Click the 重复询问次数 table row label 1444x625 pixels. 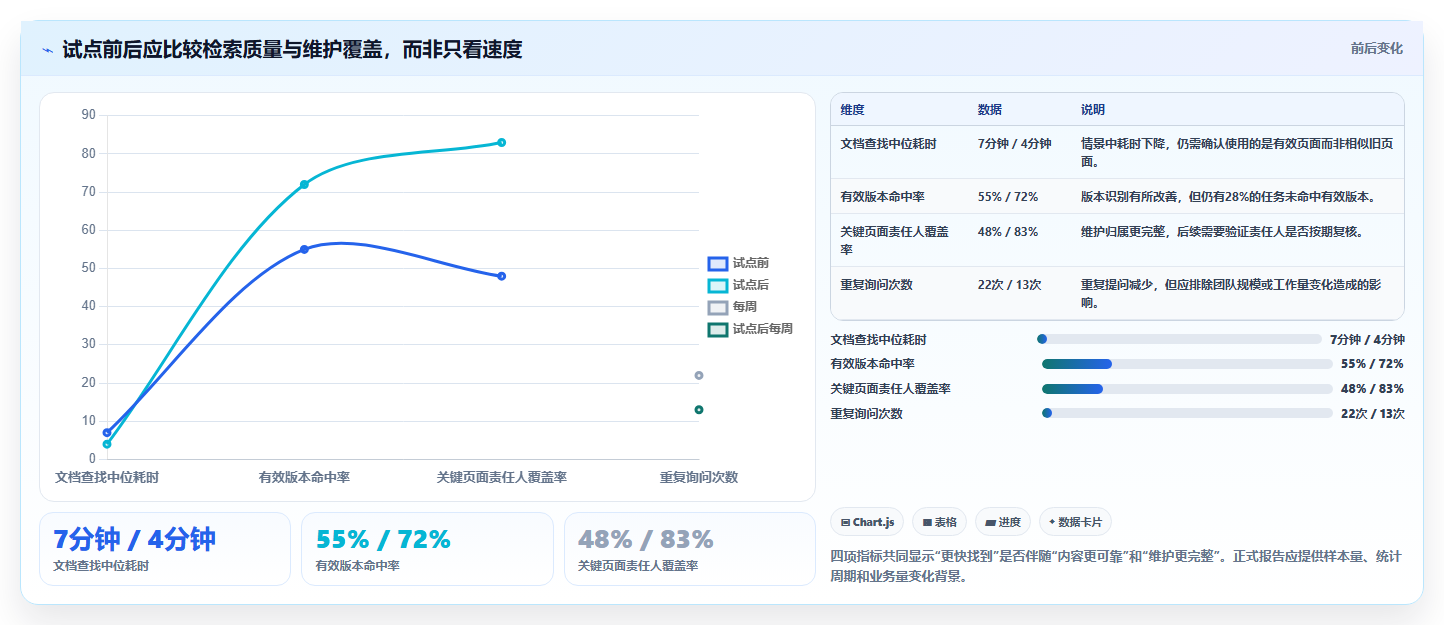pos(877,285)
